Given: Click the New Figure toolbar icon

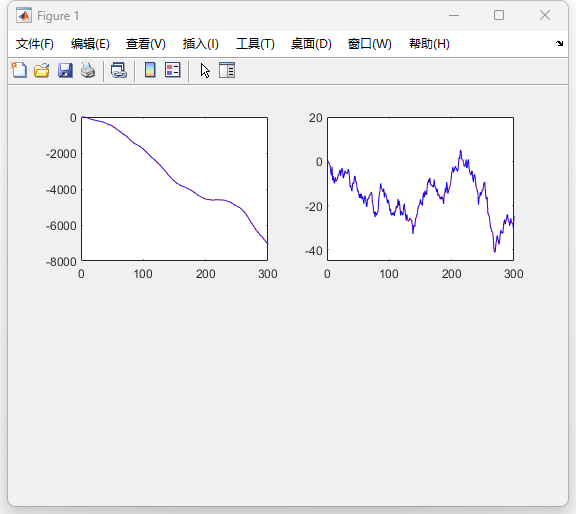Looking at the screenshot, I should [19, 70].
